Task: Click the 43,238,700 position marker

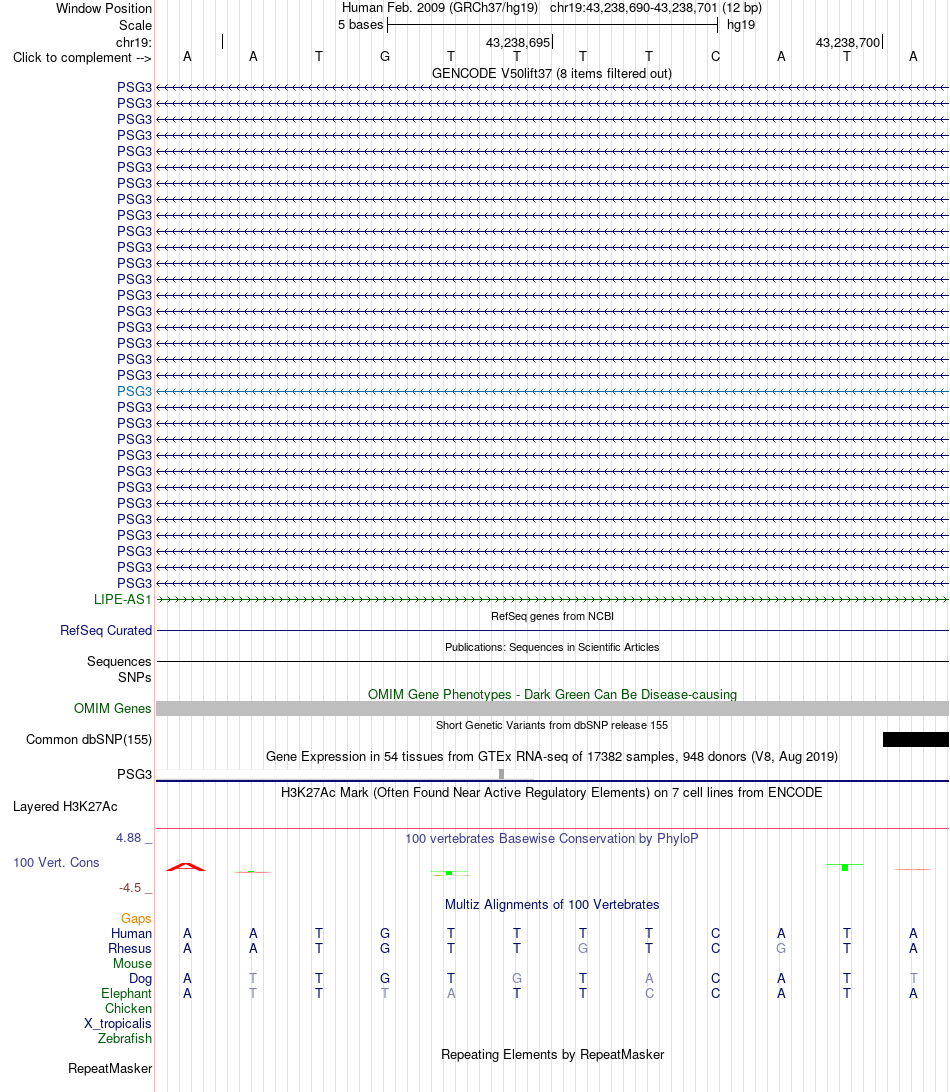Action: (x=848, y=42)
